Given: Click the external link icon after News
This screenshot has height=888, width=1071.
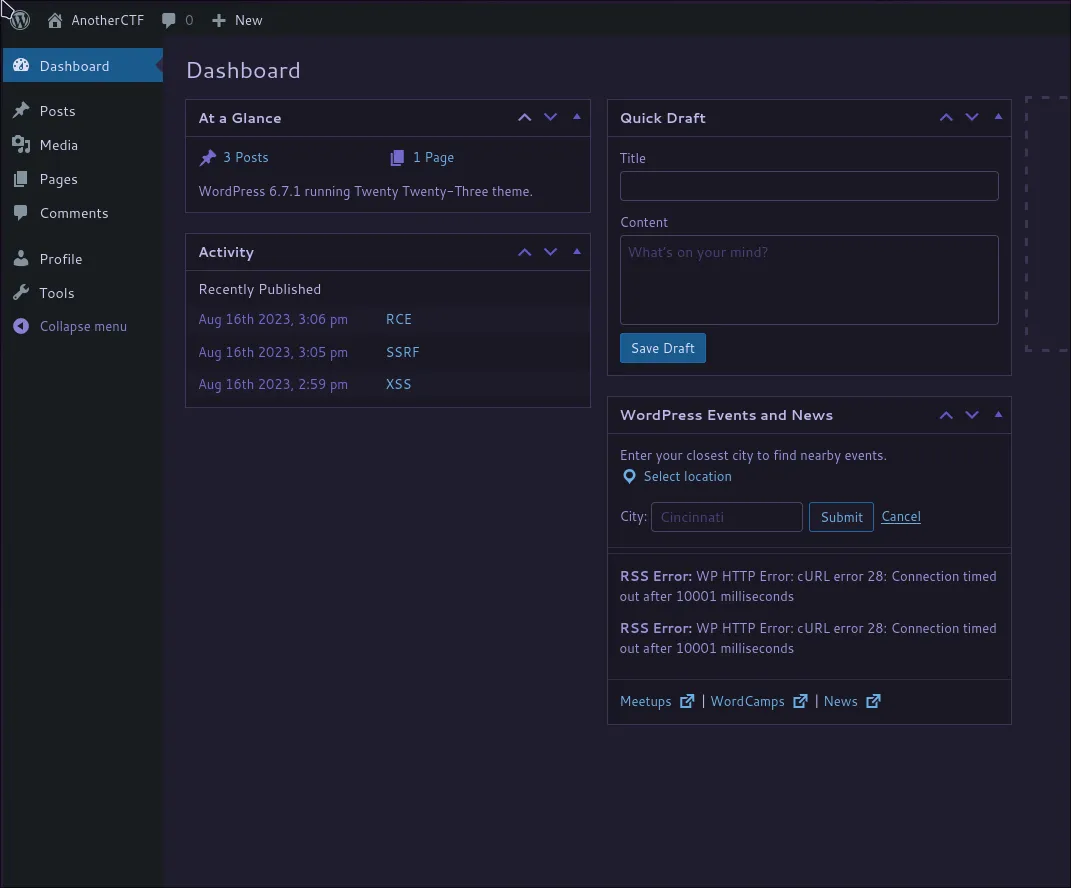Looking at the screenshot, I should [873, 702].
